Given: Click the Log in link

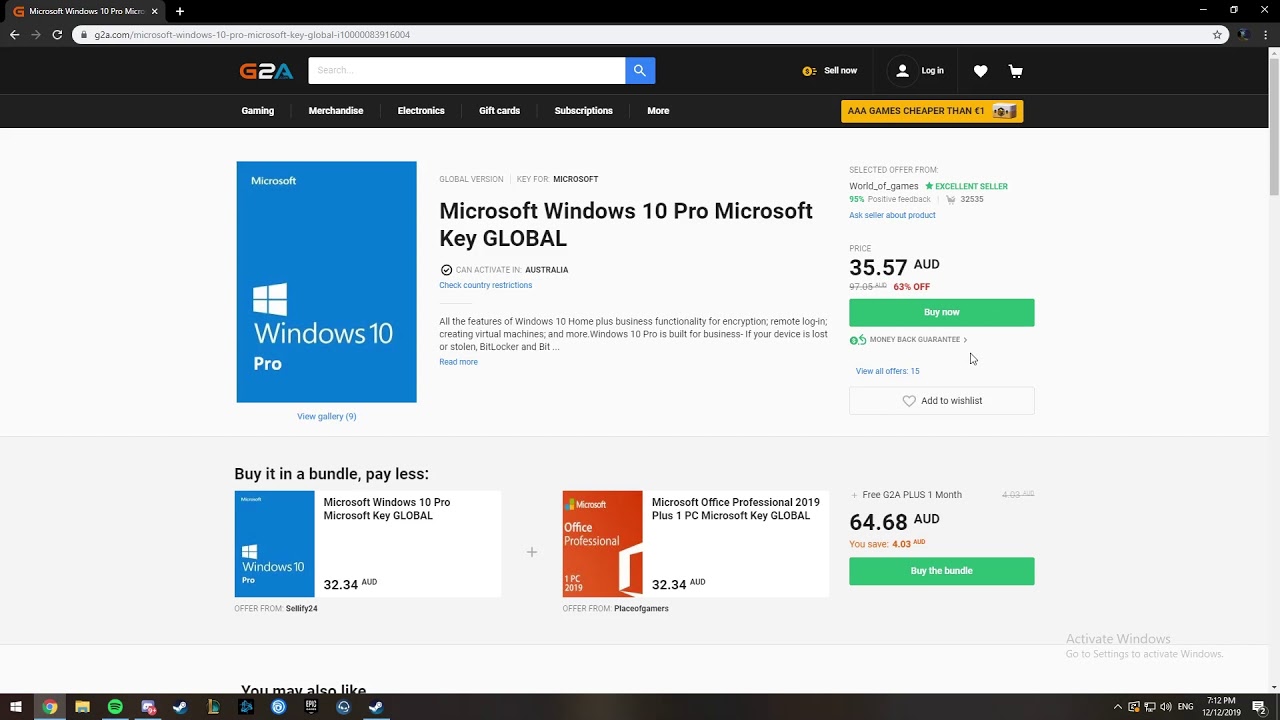Looking at the screenshot, I should click(933, 71).
